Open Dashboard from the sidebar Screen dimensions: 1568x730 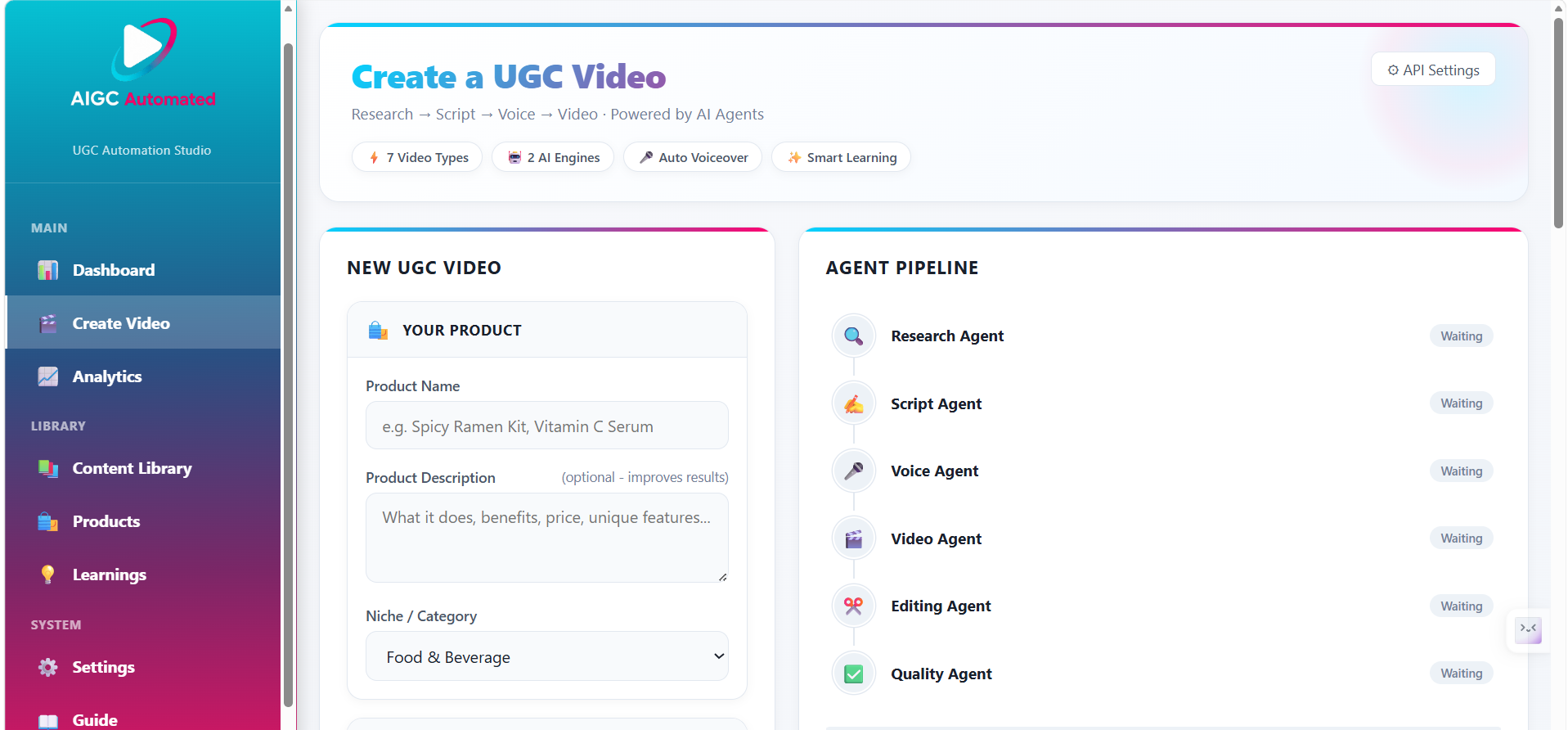pos(143,270)
